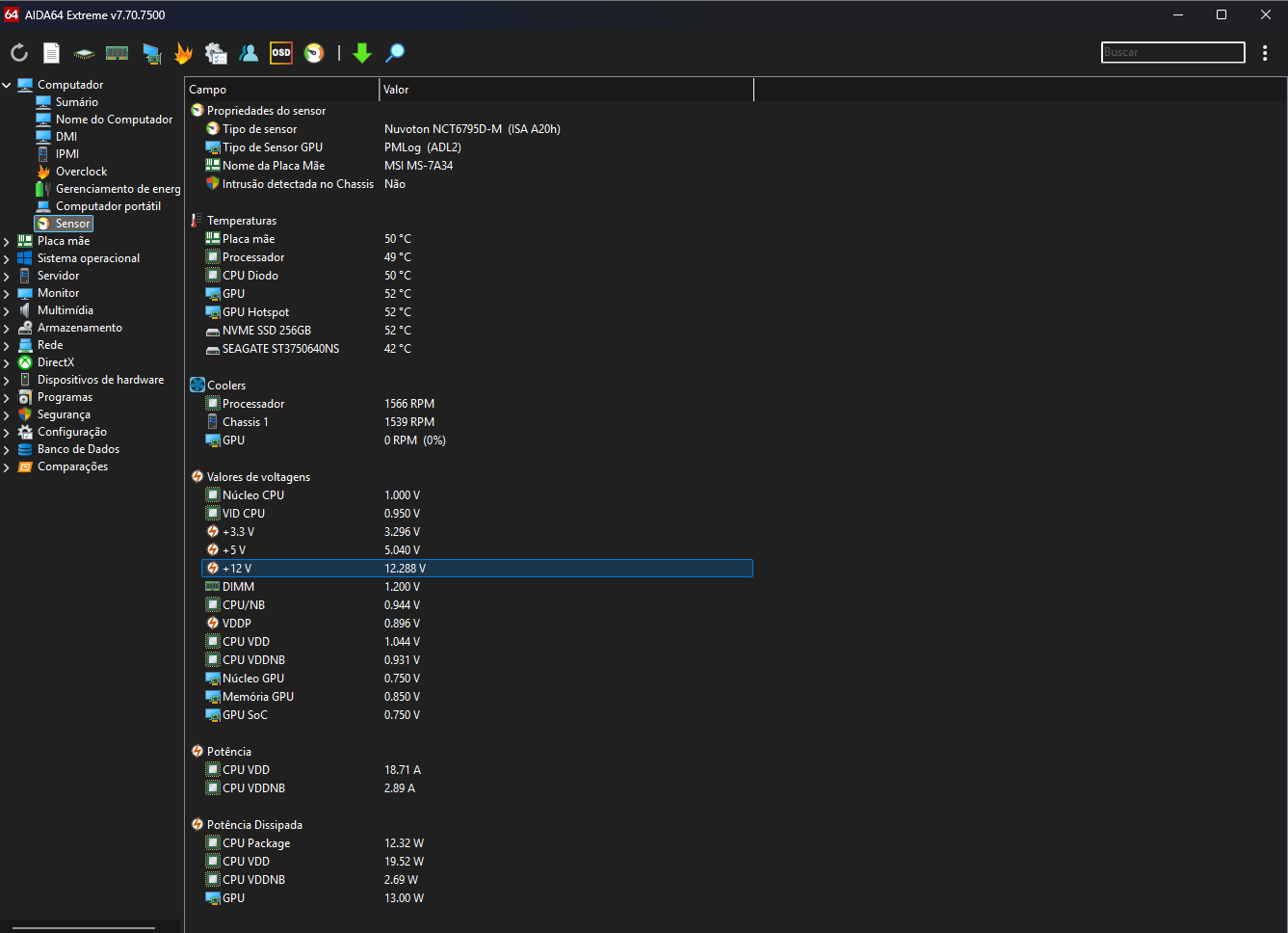The image size is (1288, 933).
Task: Expand the Monitor tree node
Action: click(x=7, y=293)
